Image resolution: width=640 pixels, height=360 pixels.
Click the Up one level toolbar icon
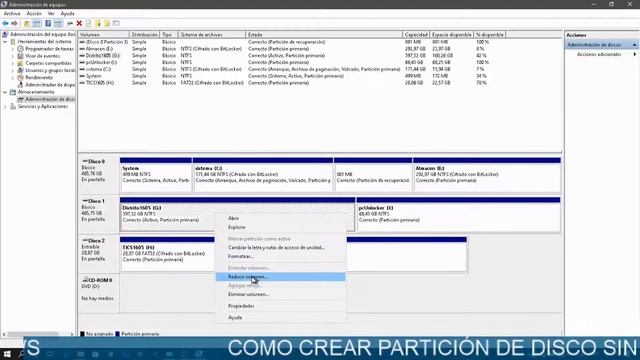[x=27, y=24]
